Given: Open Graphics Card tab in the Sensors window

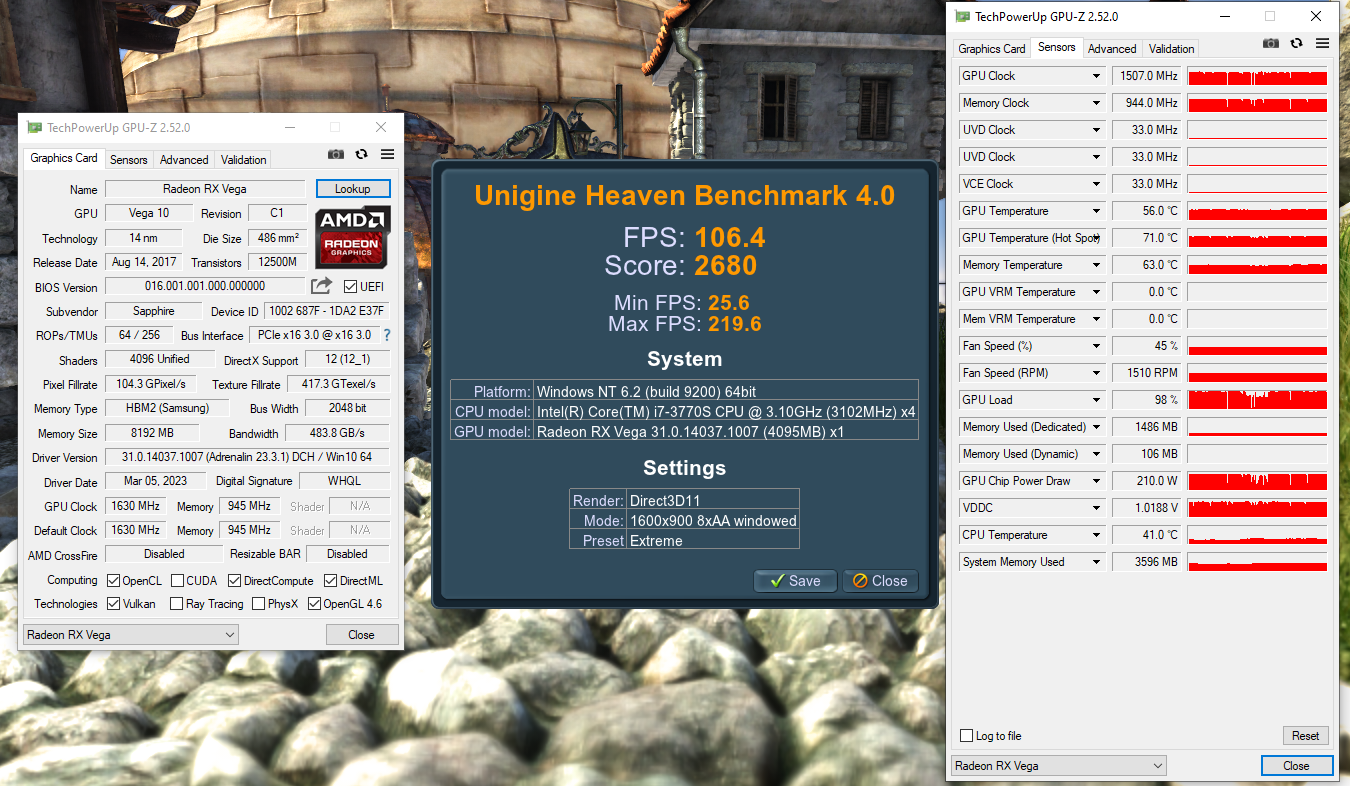Looking at the screenshot, I should tap(992, 49).
